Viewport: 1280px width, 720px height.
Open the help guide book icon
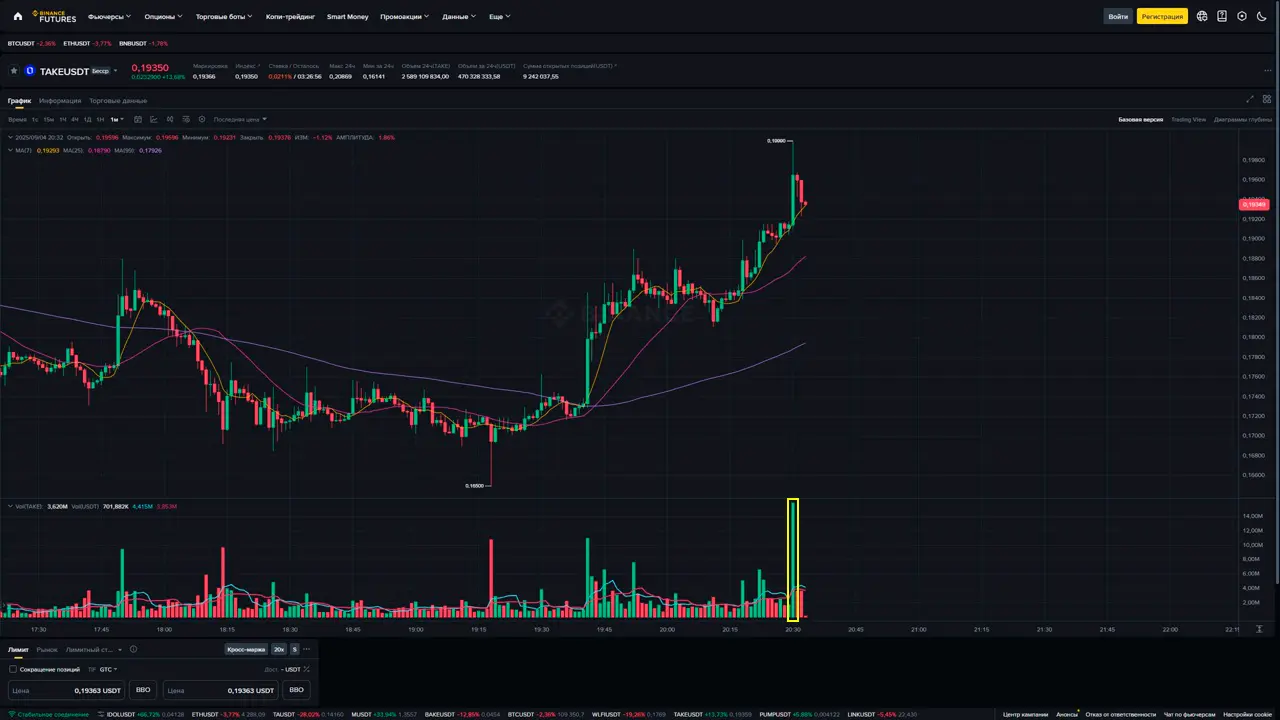click(x=1222, y=16)
